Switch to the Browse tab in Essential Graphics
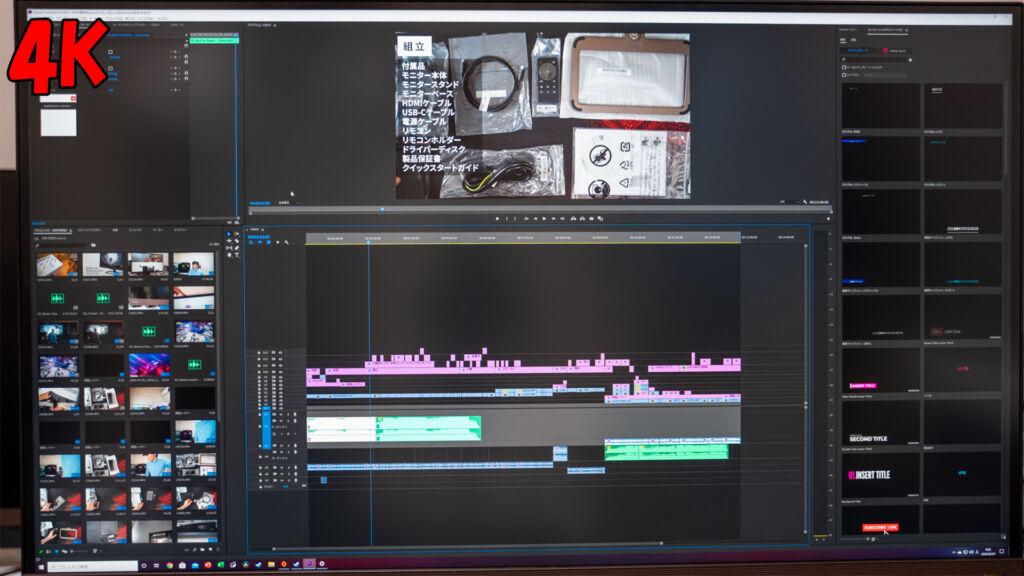1024x576 pixels. (842, 40)
